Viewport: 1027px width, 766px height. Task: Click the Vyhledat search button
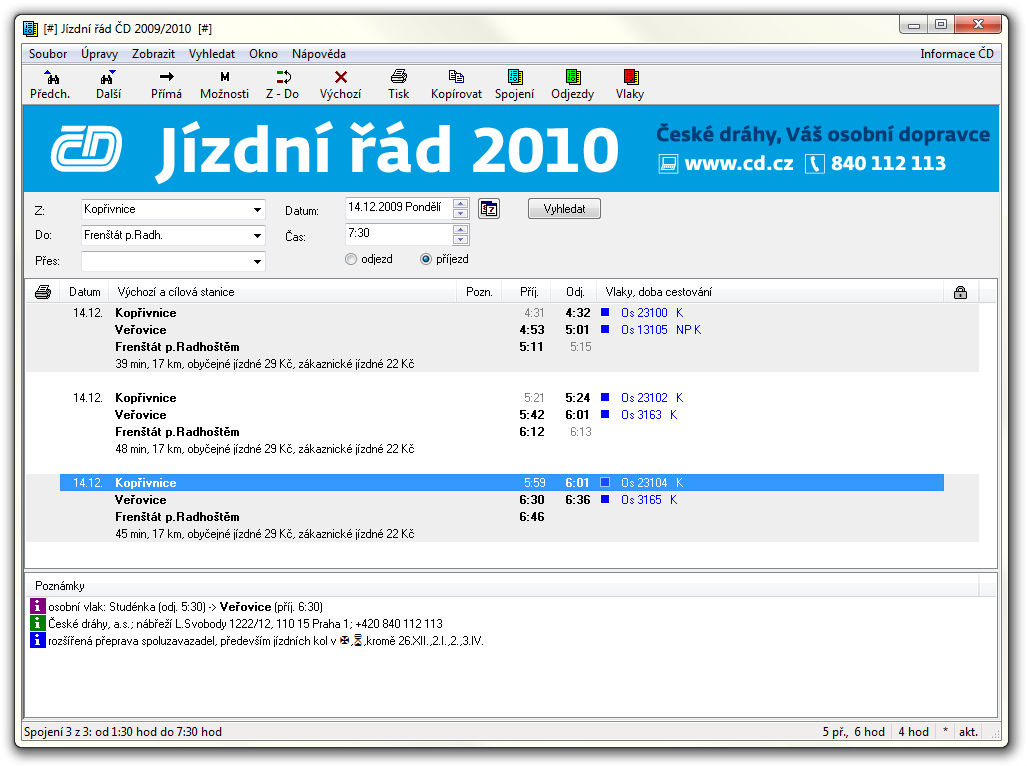pos(564,209)
